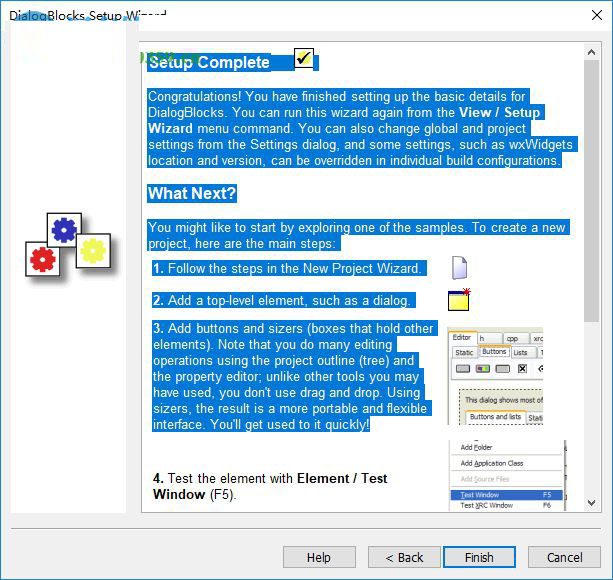613x580 pixels.
Task: Click the editor palette screenshot thumbnail
Action: tap(495, 376)
